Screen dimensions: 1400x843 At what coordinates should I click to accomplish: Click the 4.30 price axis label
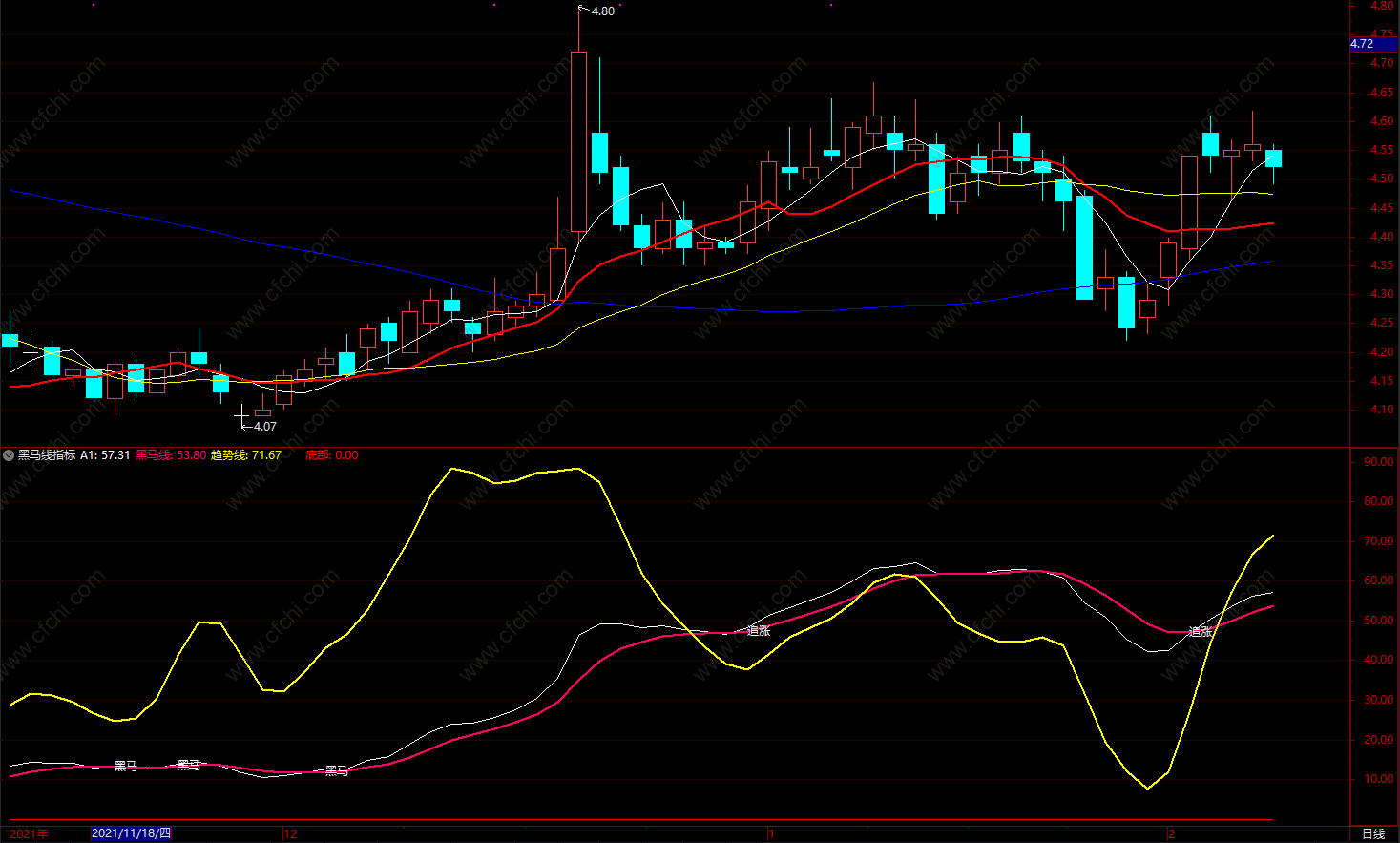[x=1382, y=294]
